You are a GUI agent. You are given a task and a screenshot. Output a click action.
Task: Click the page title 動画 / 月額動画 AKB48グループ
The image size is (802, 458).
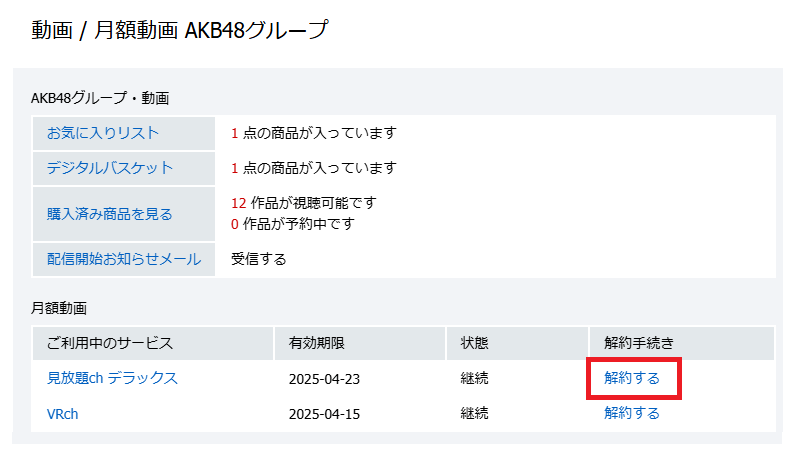pos(179,30)
